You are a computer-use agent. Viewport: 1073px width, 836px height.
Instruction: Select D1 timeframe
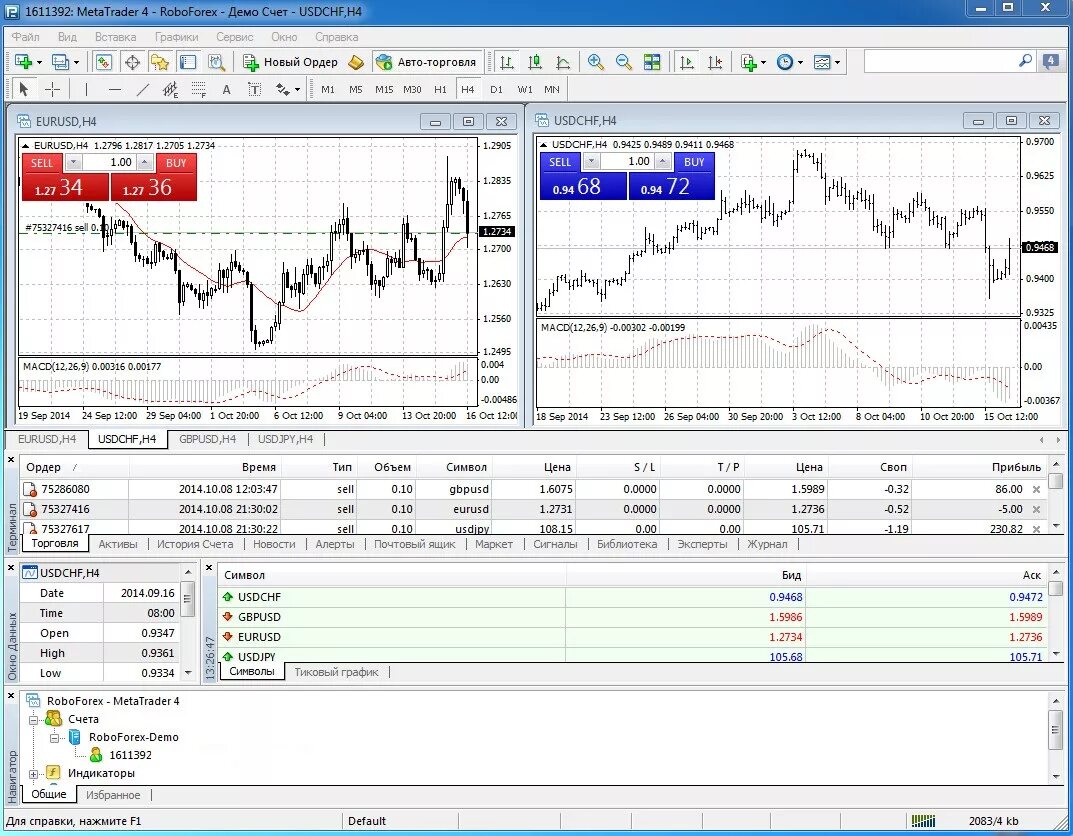point(496,89)
